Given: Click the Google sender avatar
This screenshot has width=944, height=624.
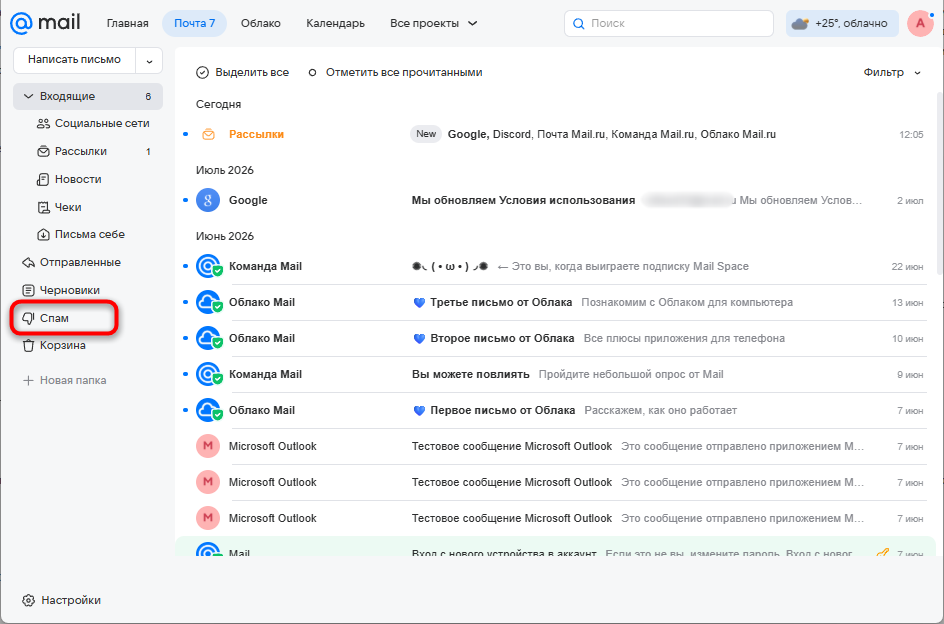Looking at the screenshot, I should pos(208,200).
